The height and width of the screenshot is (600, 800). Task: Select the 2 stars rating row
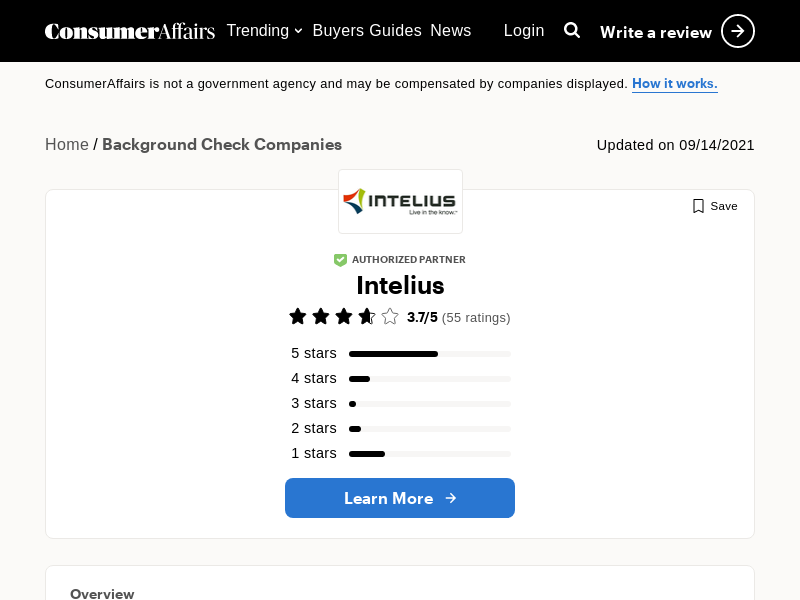click(x=401, y=429)
